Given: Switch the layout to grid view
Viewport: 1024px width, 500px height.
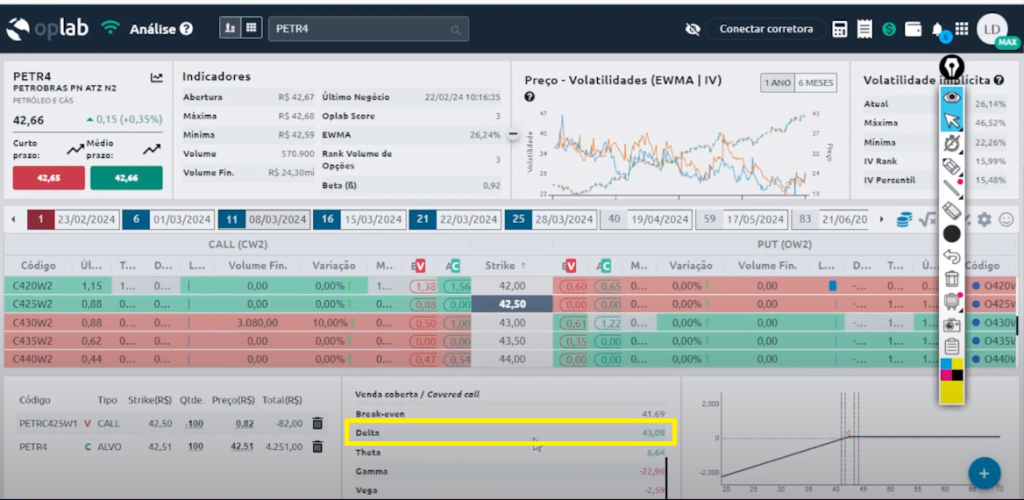Looking at the screenshot, I should click(x=250, y=28).
